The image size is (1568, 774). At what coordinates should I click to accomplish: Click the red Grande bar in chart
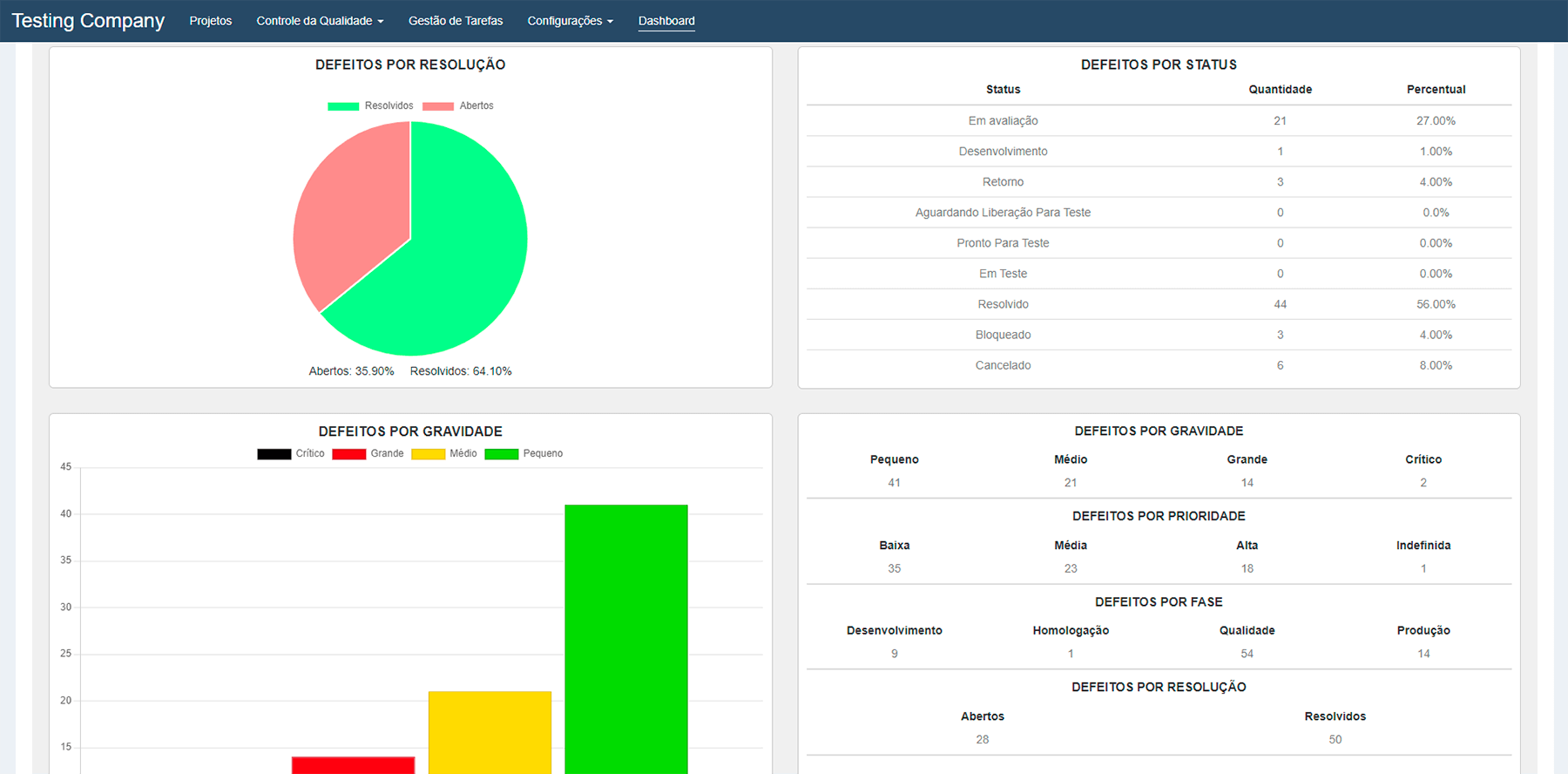(x=353, y=765)
